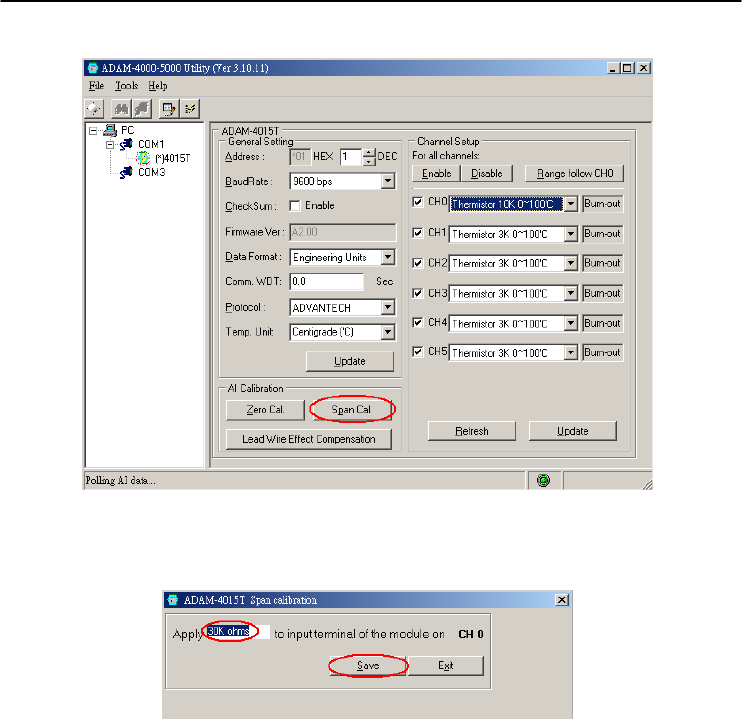Viewport: 742px width, 719px height.
Task: Click the address DEC input field
Action: (351, 157)
